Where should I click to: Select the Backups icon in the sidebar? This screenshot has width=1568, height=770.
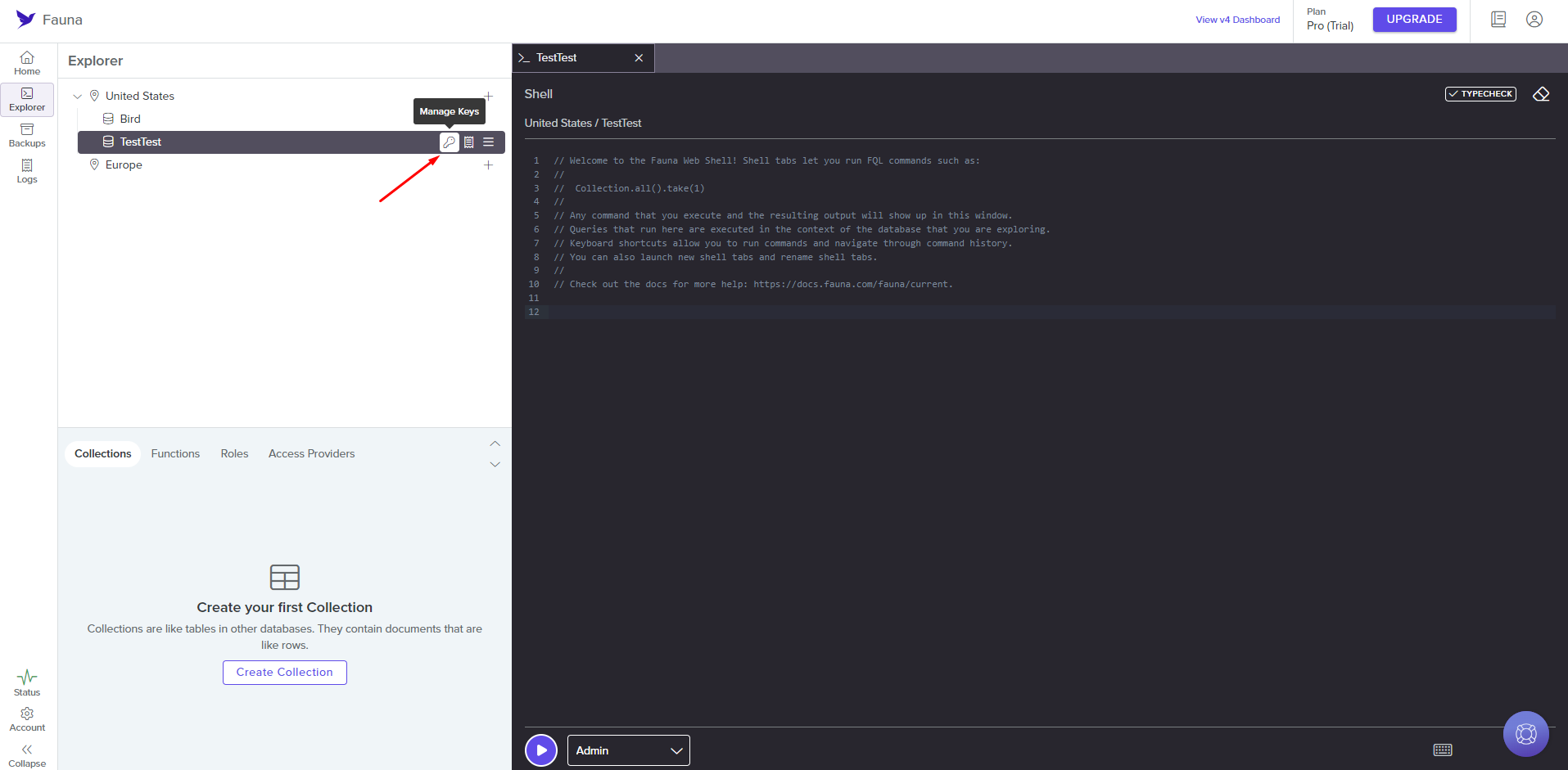coord(26,135)
